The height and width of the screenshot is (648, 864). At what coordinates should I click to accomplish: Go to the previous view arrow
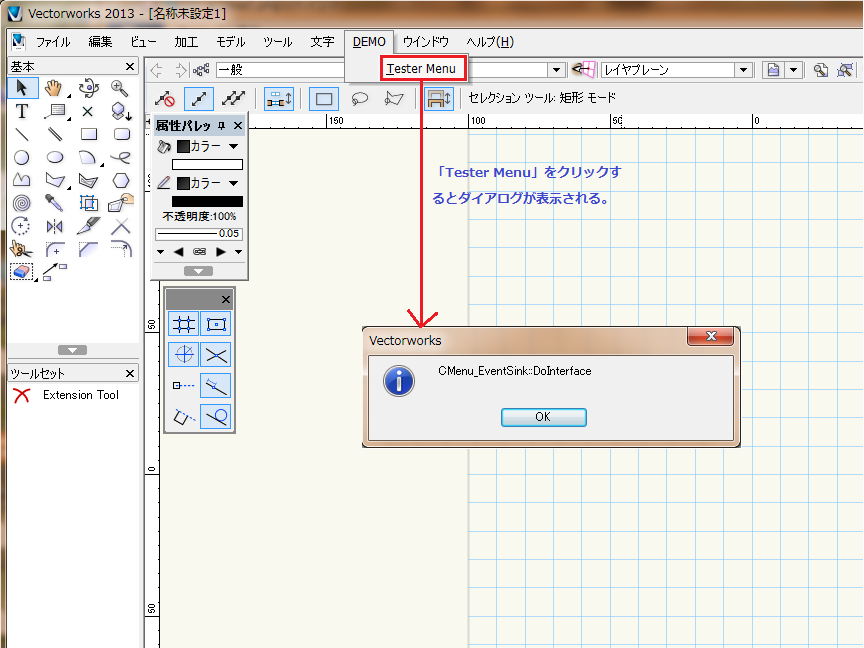click(x=156, y=70)
